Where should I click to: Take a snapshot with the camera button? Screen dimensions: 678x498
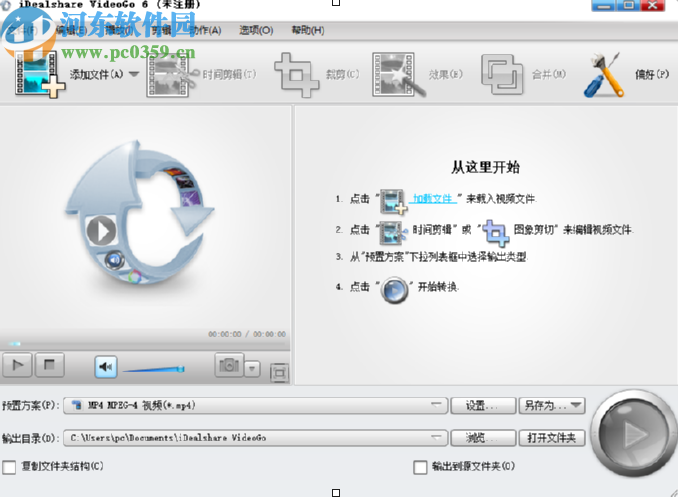[229, 365]
